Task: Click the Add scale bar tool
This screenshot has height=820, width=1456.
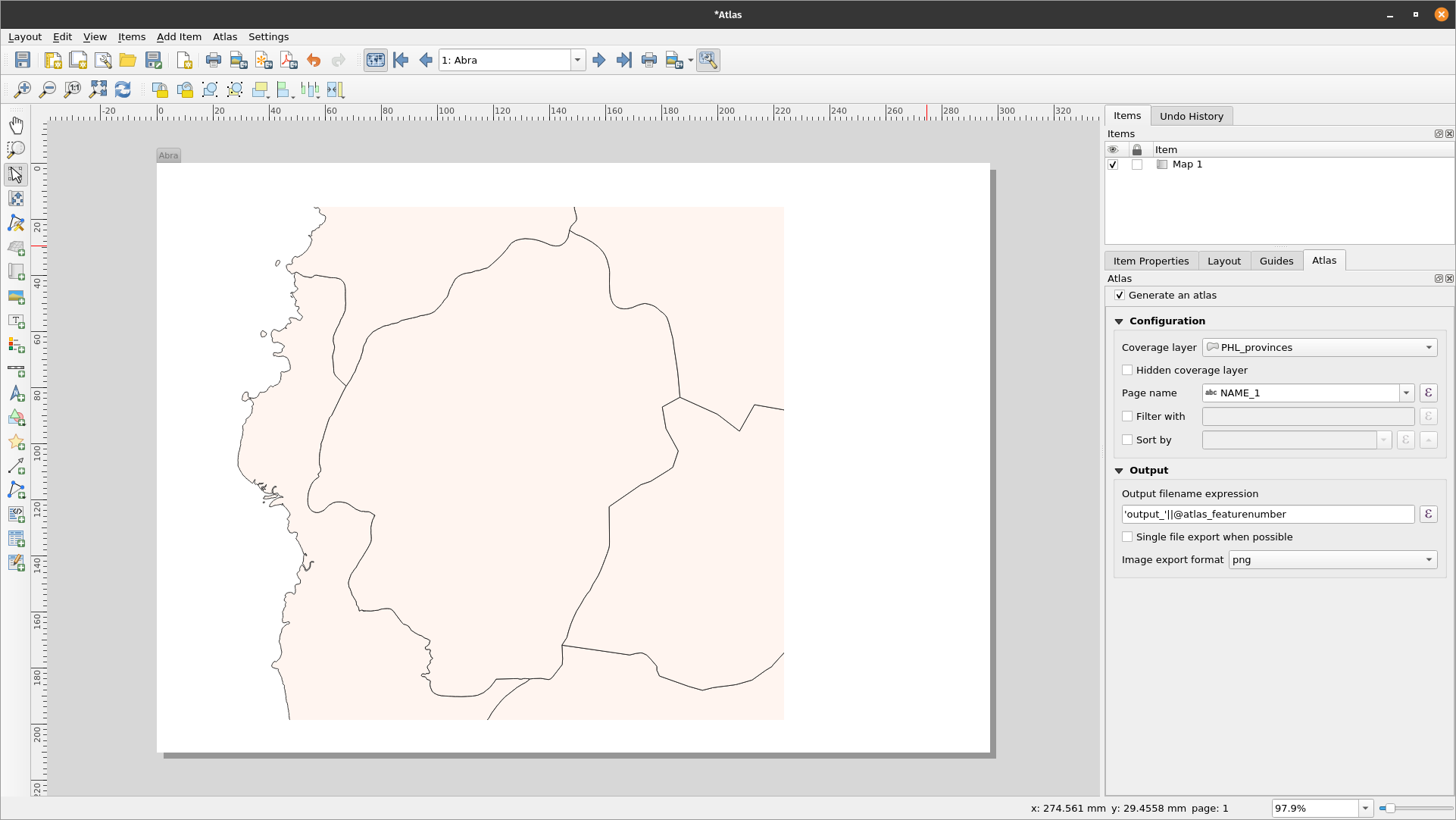Action: (x=16, y=371)
